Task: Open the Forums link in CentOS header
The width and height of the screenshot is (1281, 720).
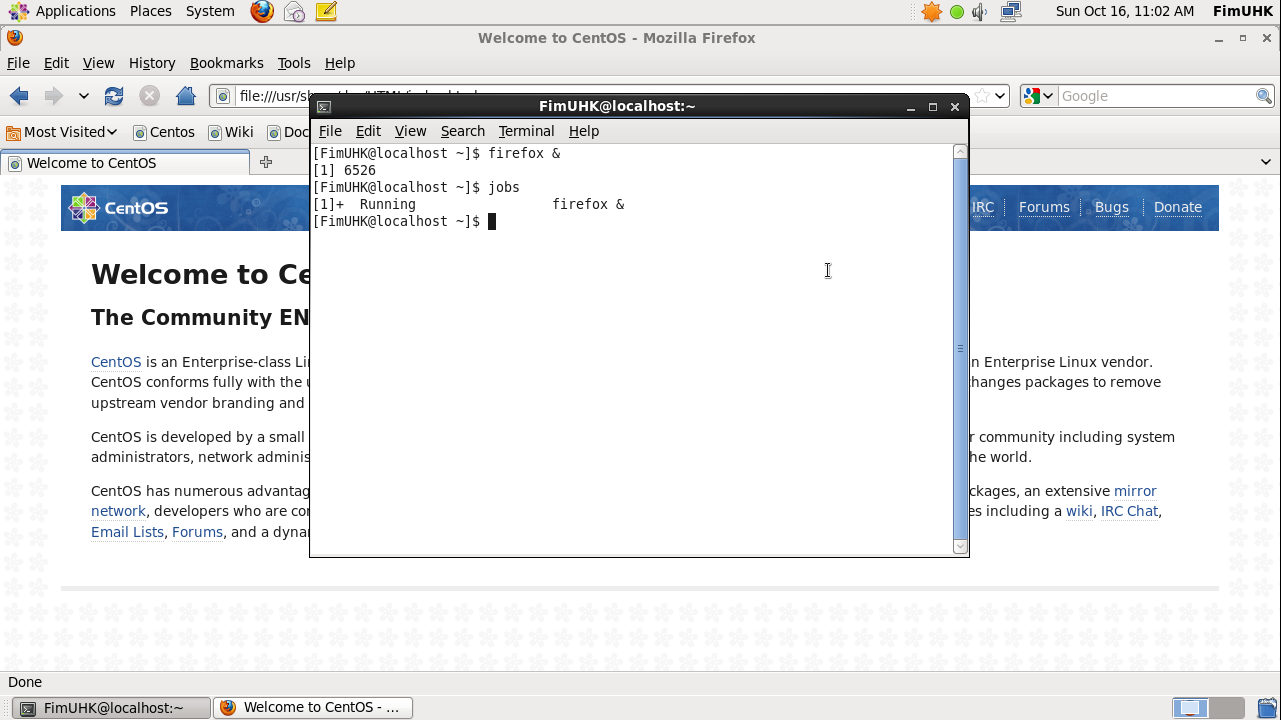Action: tap(1044, 207)
